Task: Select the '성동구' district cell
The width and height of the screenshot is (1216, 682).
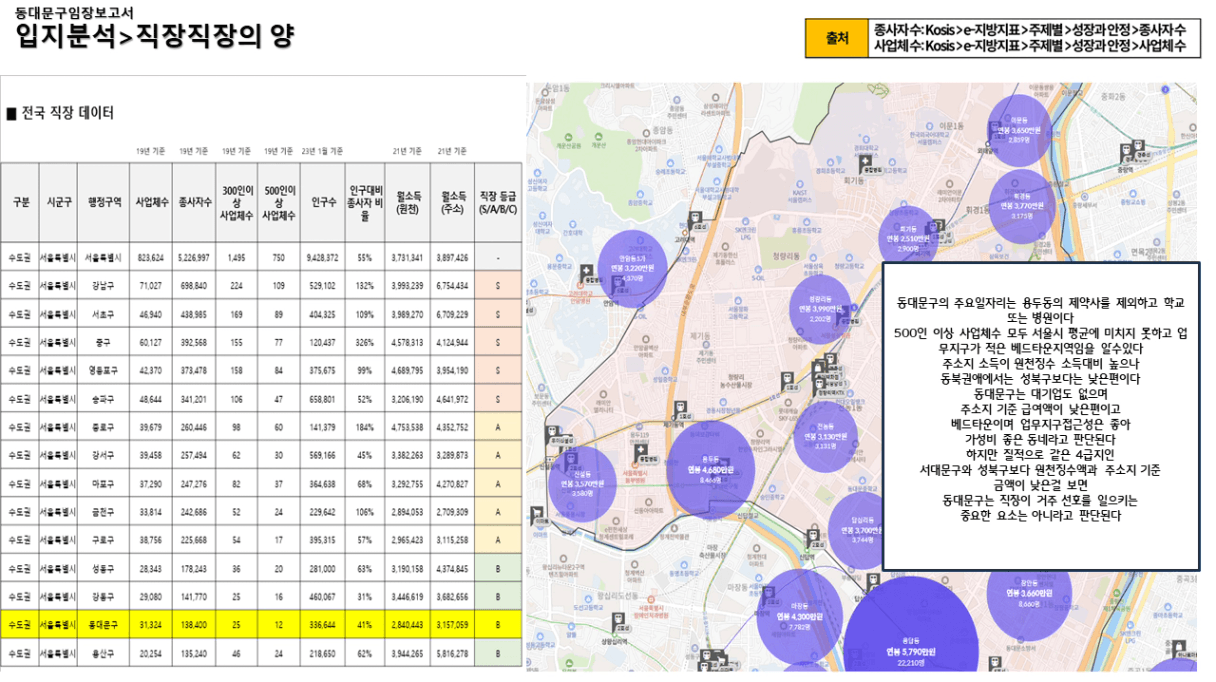Action: [x=104, y=569]
